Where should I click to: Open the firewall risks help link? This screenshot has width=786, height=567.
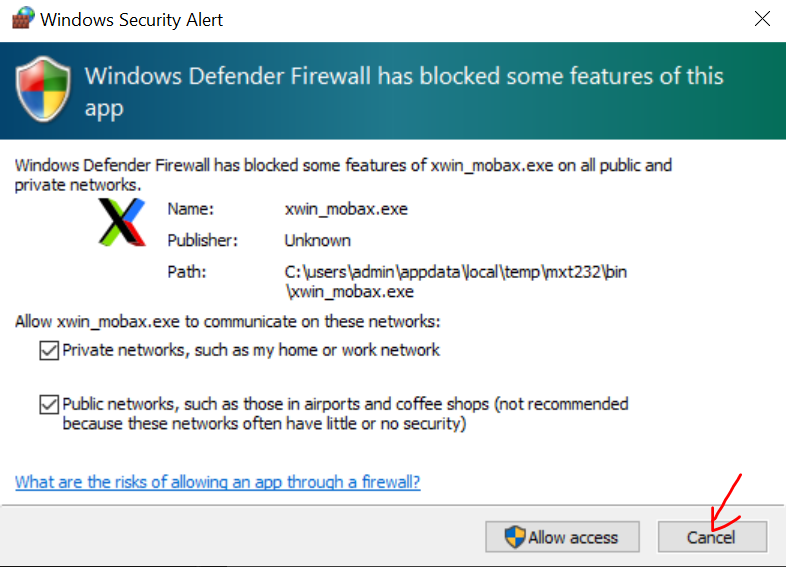click(217, 482)
